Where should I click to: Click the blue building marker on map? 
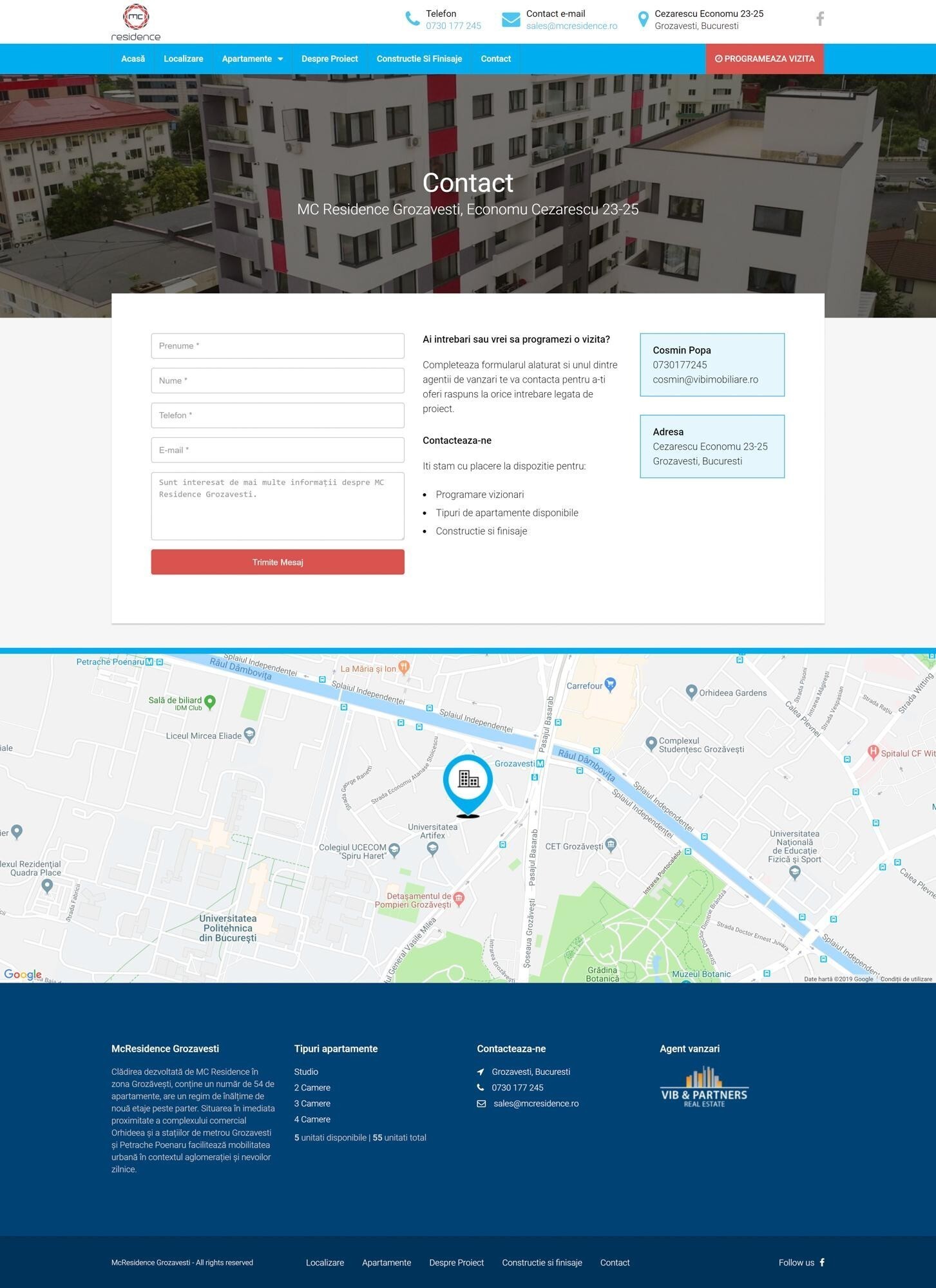coord(468,781)
